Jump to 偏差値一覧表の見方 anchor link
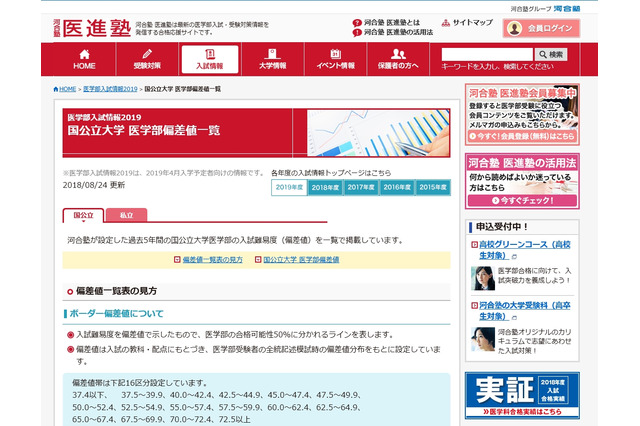 (x=212, y=260)
